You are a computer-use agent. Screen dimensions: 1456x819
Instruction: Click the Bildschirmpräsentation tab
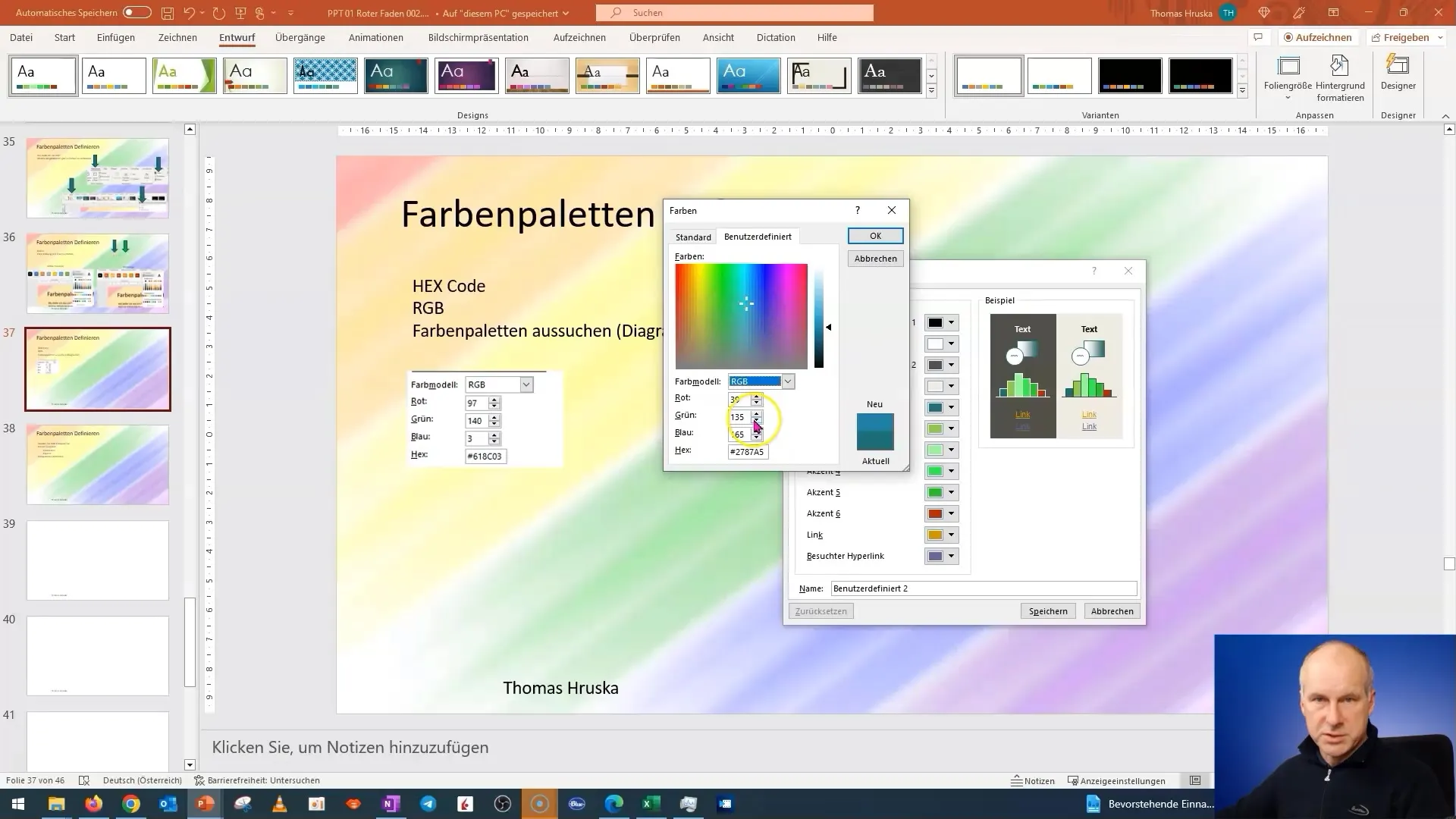(x=478, y=38)
